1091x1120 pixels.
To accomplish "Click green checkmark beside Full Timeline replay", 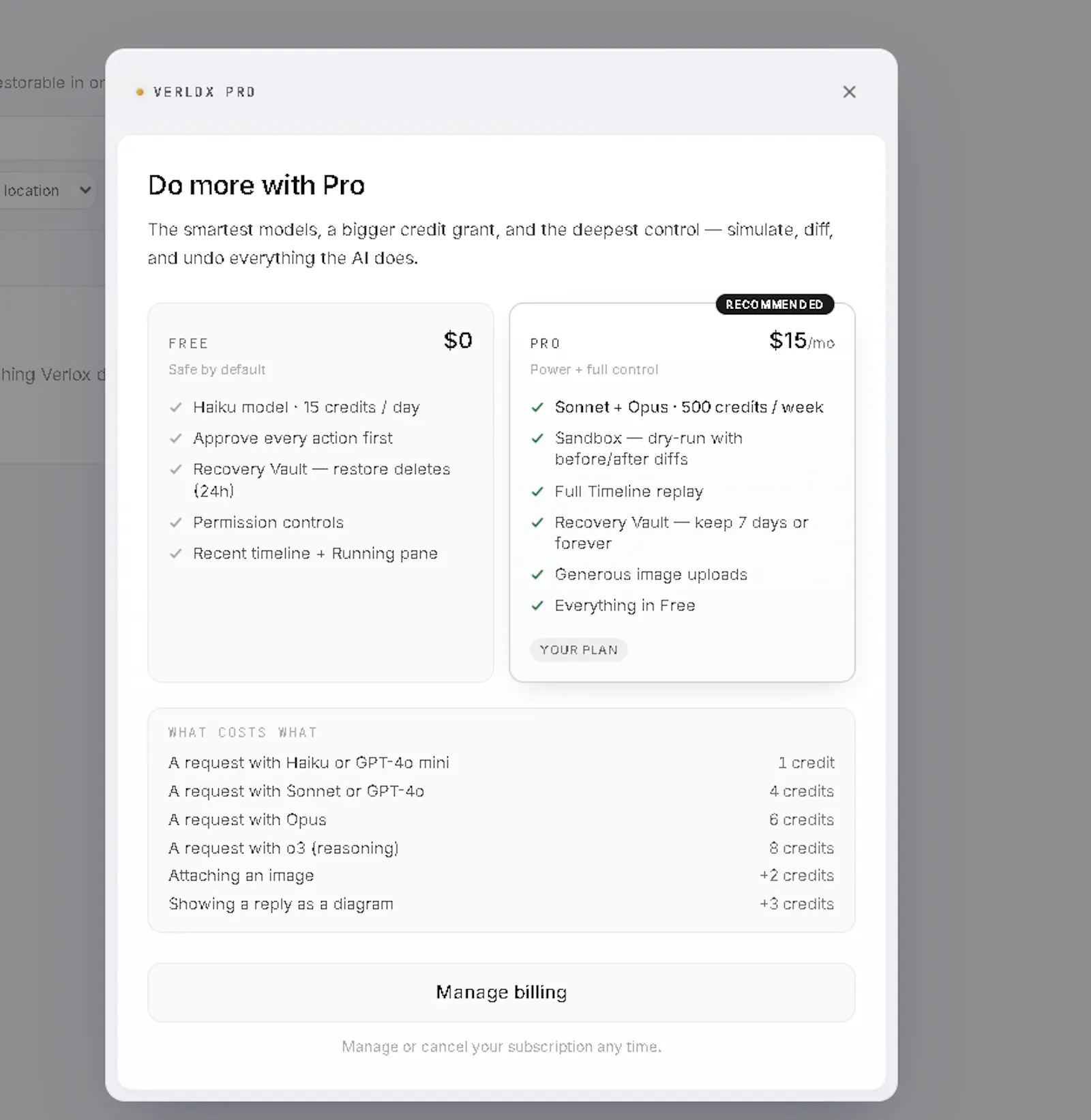I will point(537,491).
